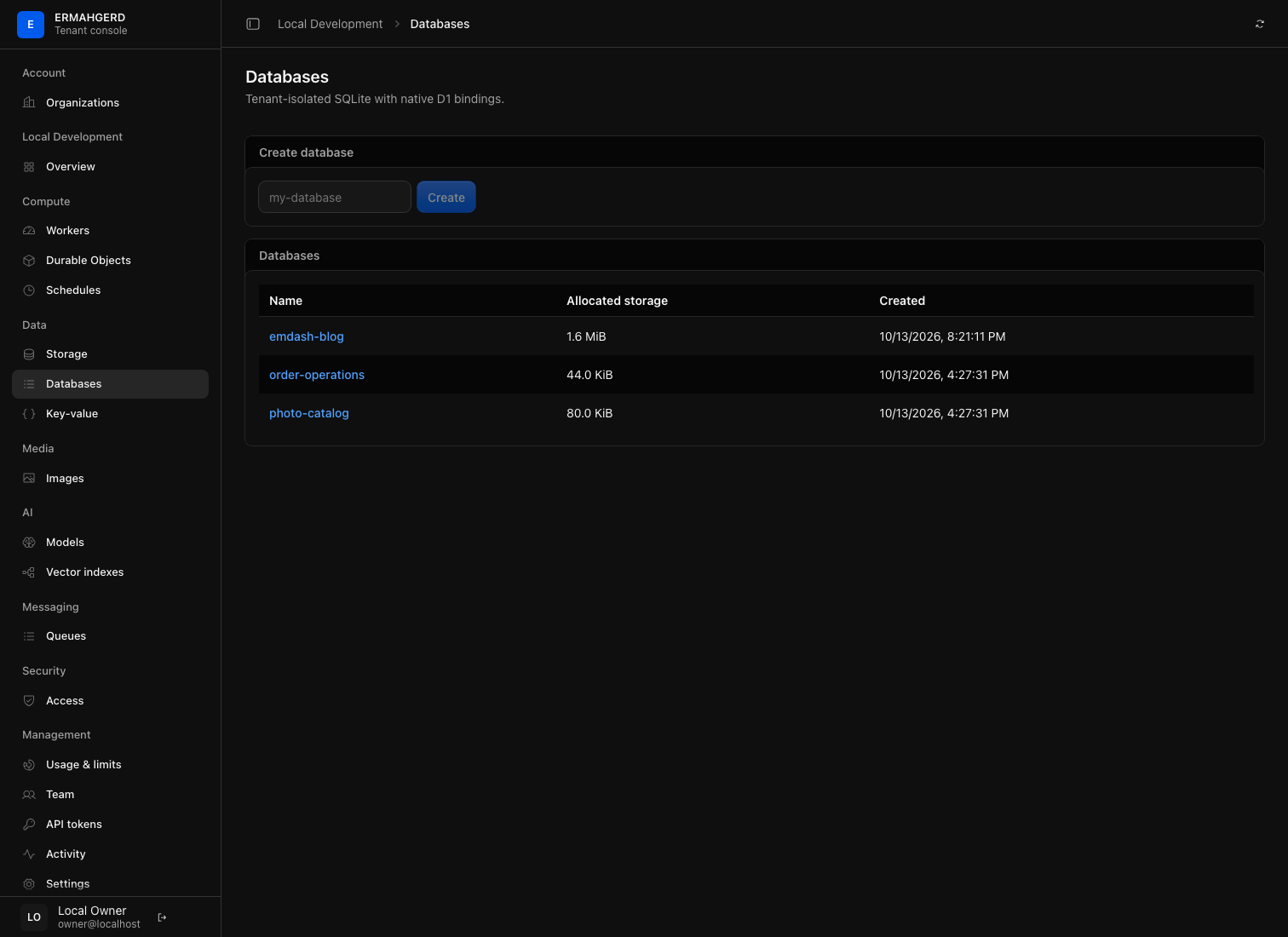Viewport: 1288px width, 937px height.
Task: Click Local Development in the breadcrumb
Action: 331,24
